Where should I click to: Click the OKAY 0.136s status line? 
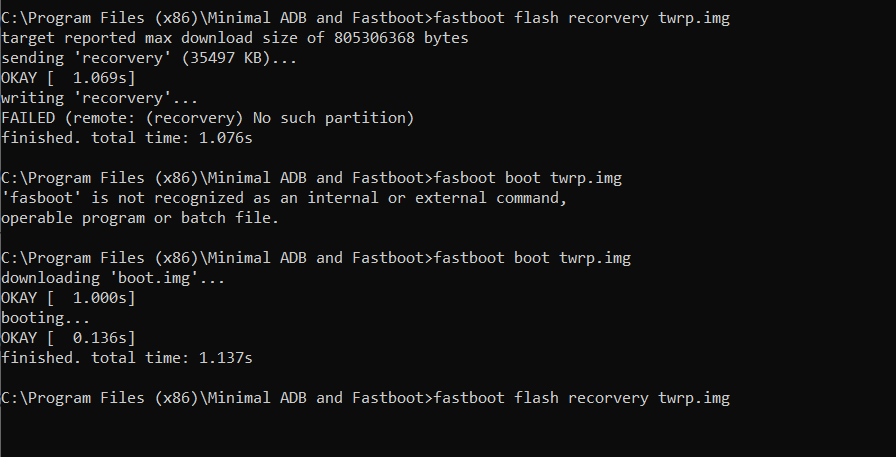coord(68,338)
